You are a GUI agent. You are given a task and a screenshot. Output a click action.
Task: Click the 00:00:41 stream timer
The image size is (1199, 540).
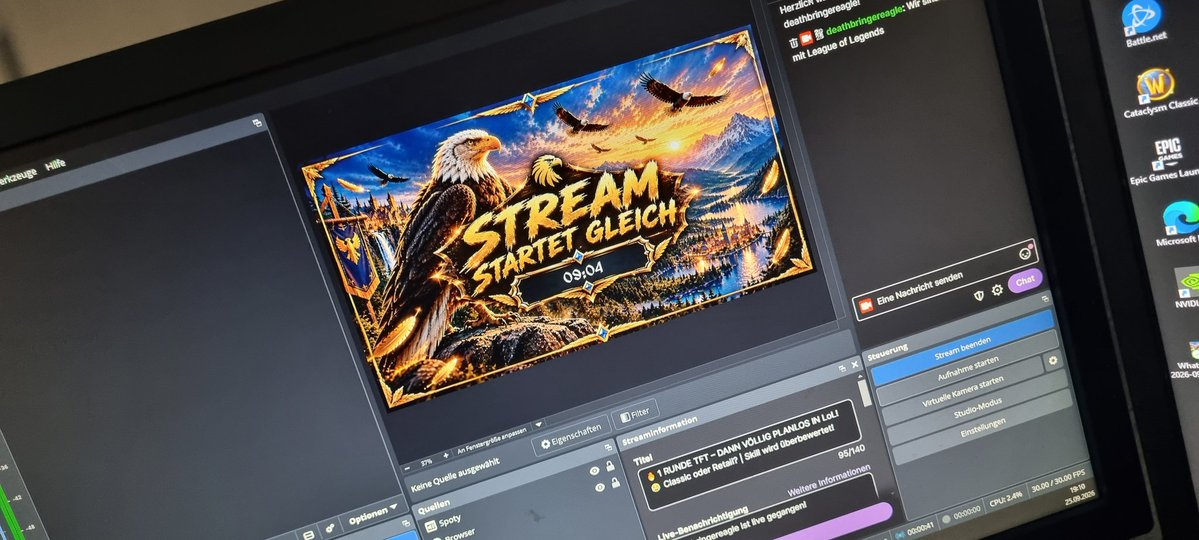(919, 529)
